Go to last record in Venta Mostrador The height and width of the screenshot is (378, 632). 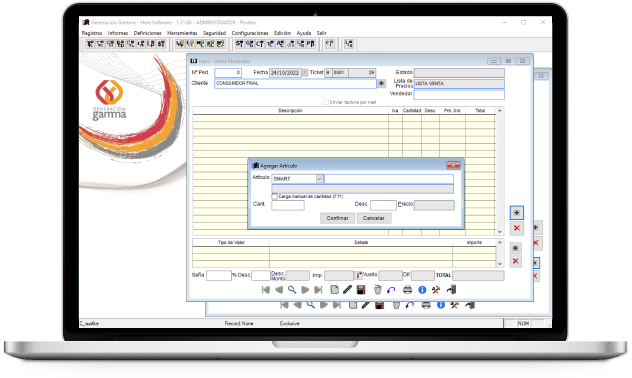[x=318, y=290]
